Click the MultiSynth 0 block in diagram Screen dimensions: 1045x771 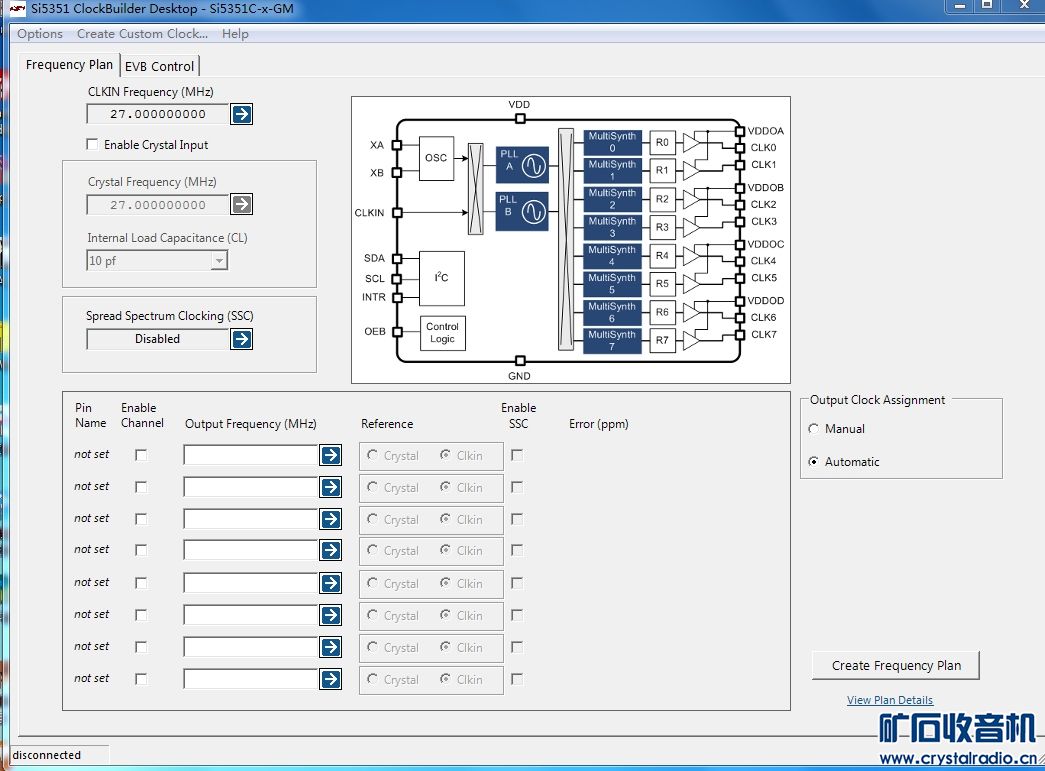(x=612, y=142)
